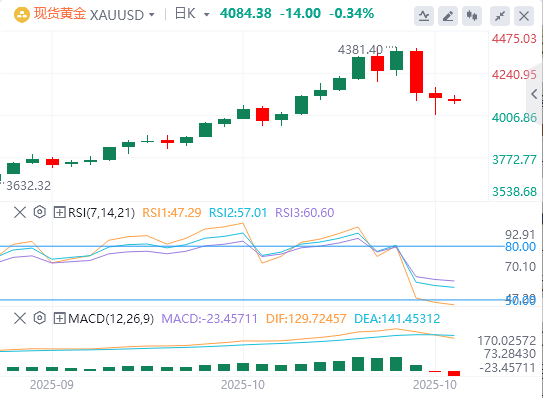This screenshot has height=398, width=543.
Task: Click the 2025-09 date axis label
Action: pyautogui.click(x=52, y=385)
